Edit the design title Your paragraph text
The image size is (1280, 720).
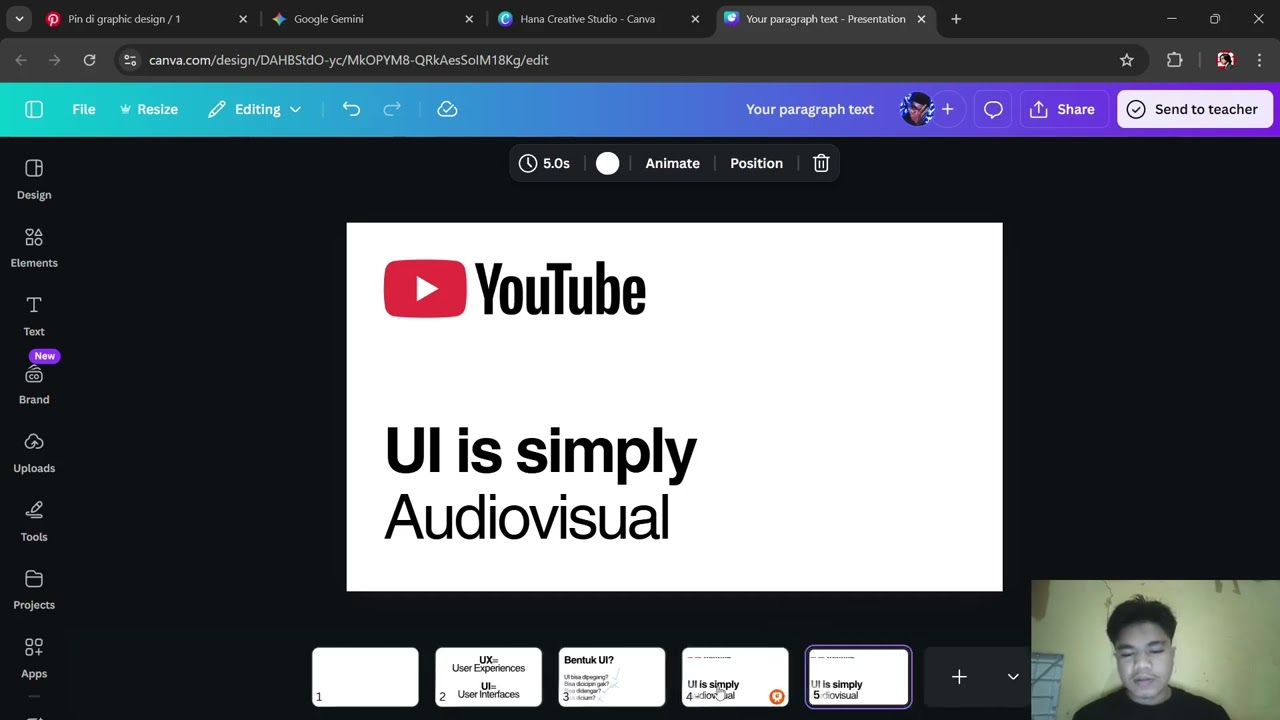coord(810,109)
